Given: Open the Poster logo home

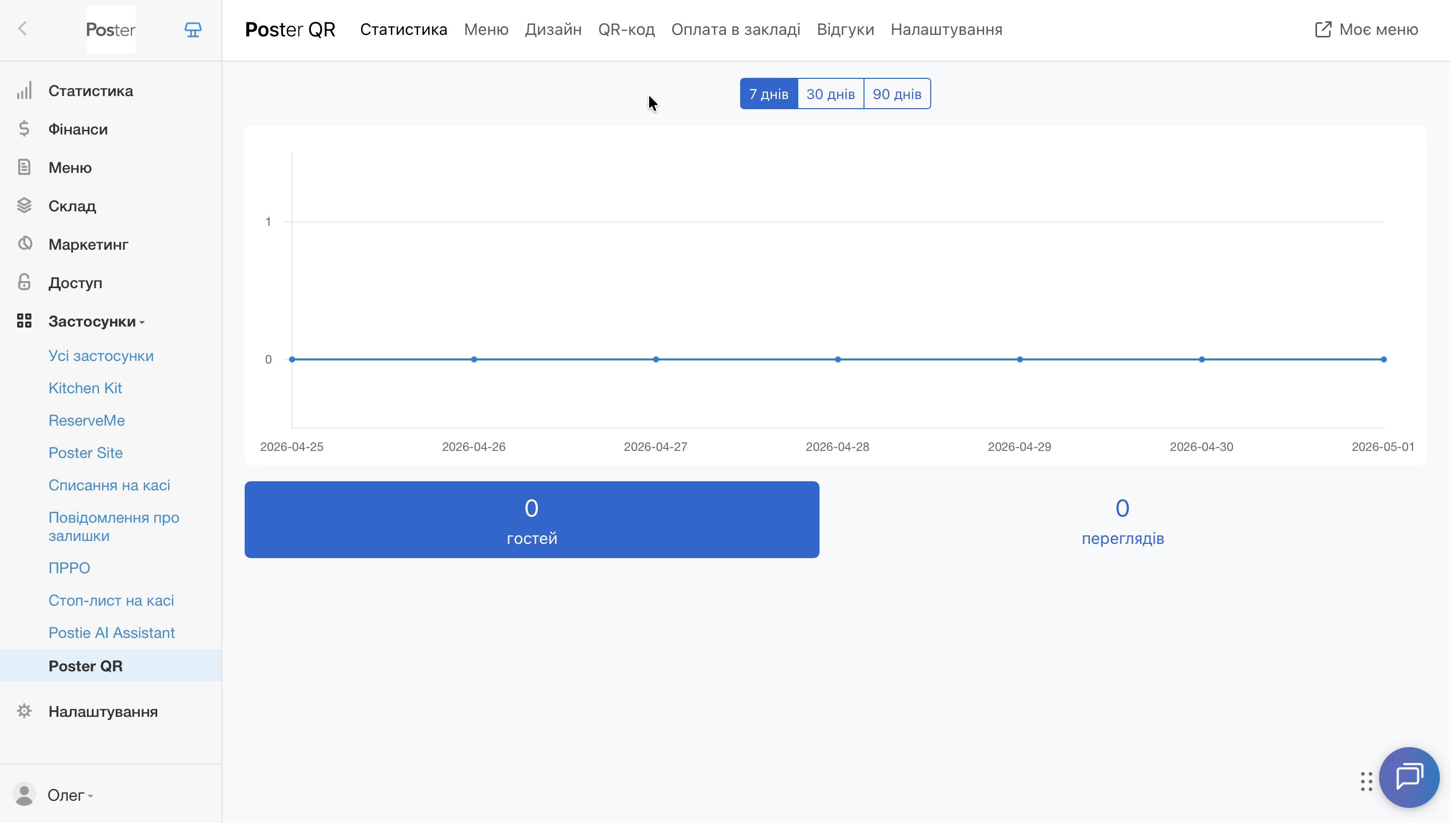Looking at the screenshot, I should (x=111, y=29).
